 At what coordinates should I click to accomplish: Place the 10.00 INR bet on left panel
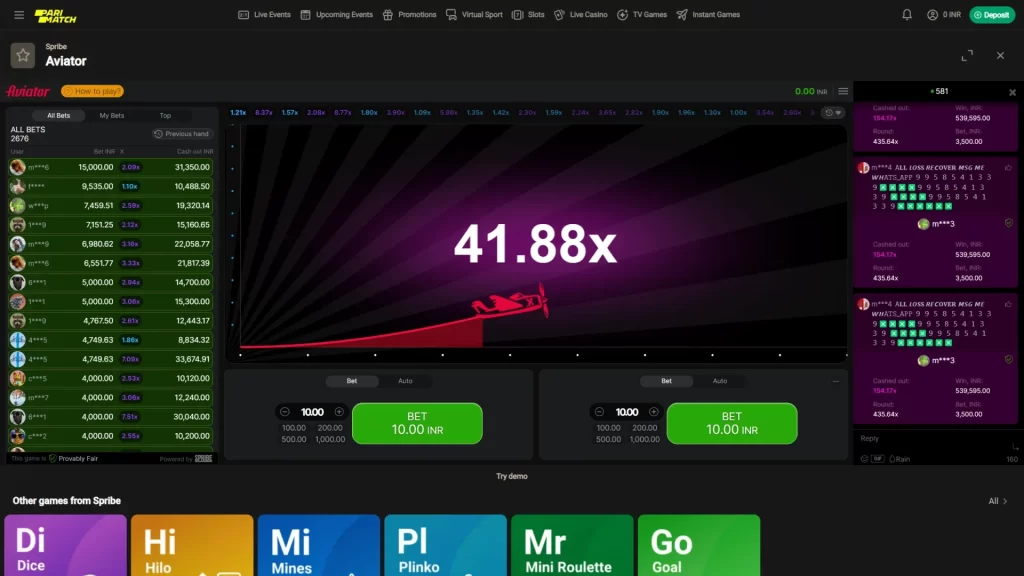point(417,423)
